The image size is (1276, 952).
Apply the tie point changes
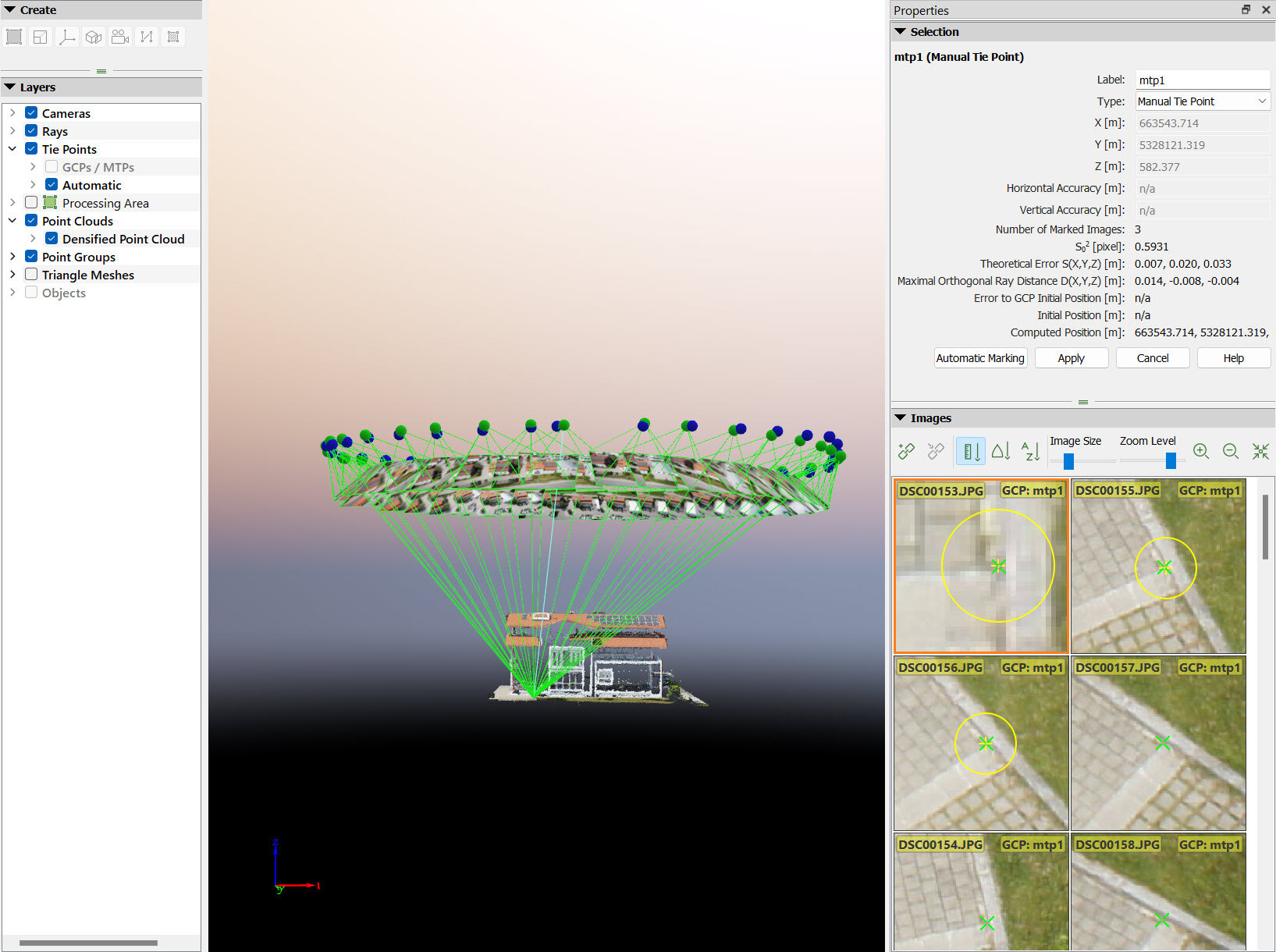coord(1071,357)
